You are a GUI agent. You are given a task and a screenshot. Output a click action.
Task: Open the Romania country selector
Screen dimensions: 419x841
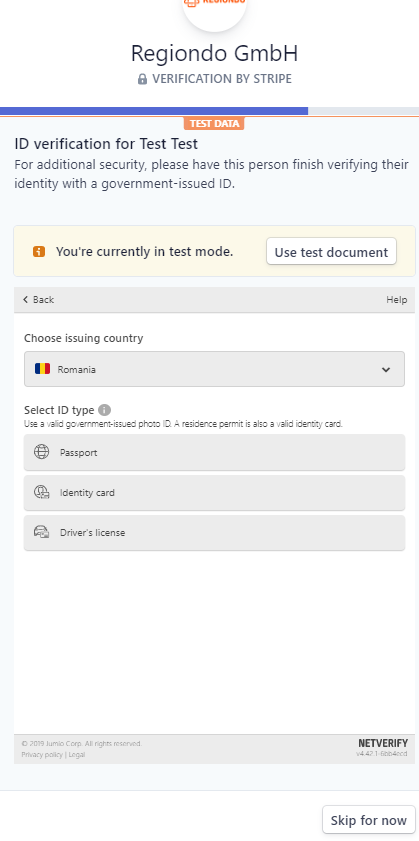click(x=214, y=369)
